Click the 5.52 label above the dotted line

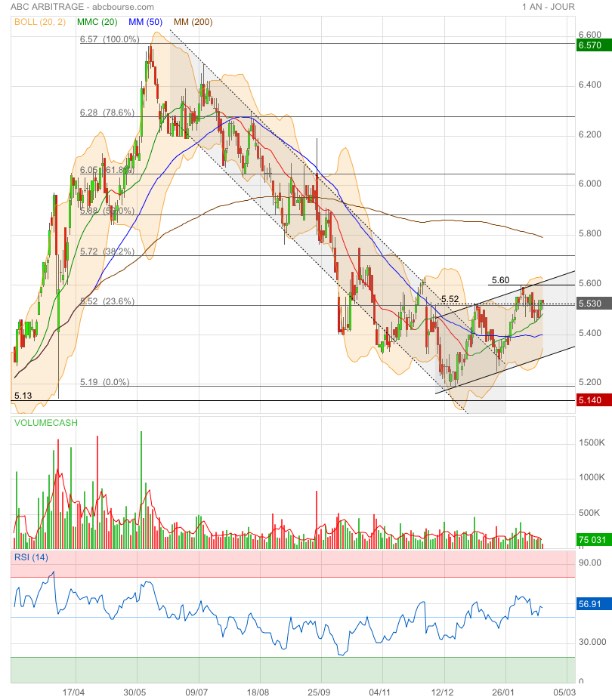[x=450, y=299]
